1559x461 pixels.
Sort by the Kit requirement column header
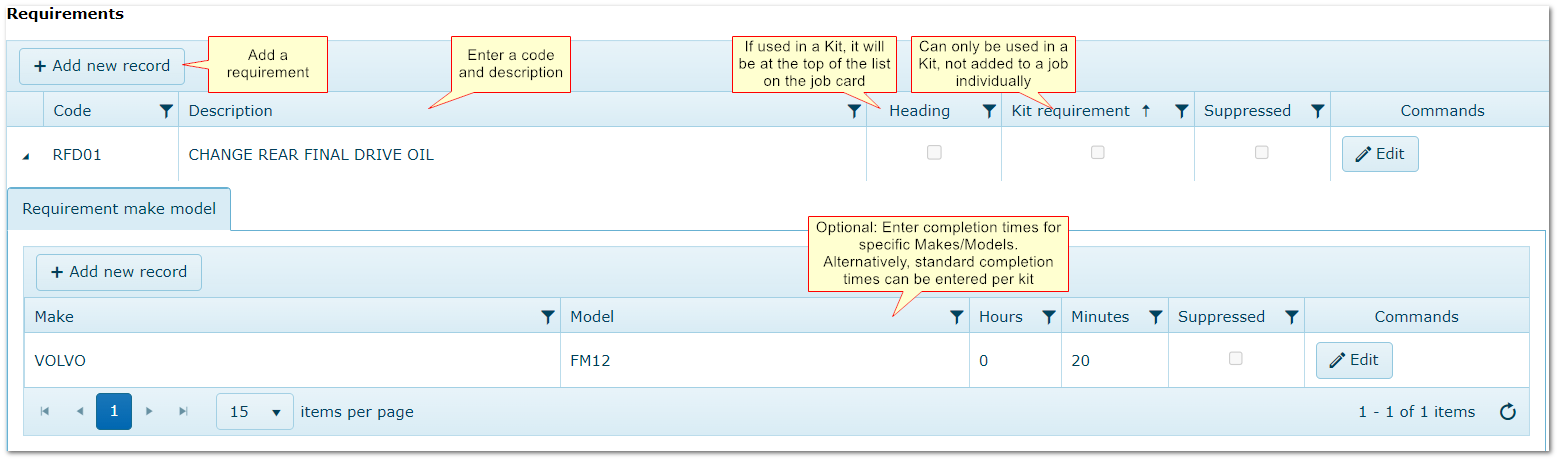click(x=1070, y=111)
